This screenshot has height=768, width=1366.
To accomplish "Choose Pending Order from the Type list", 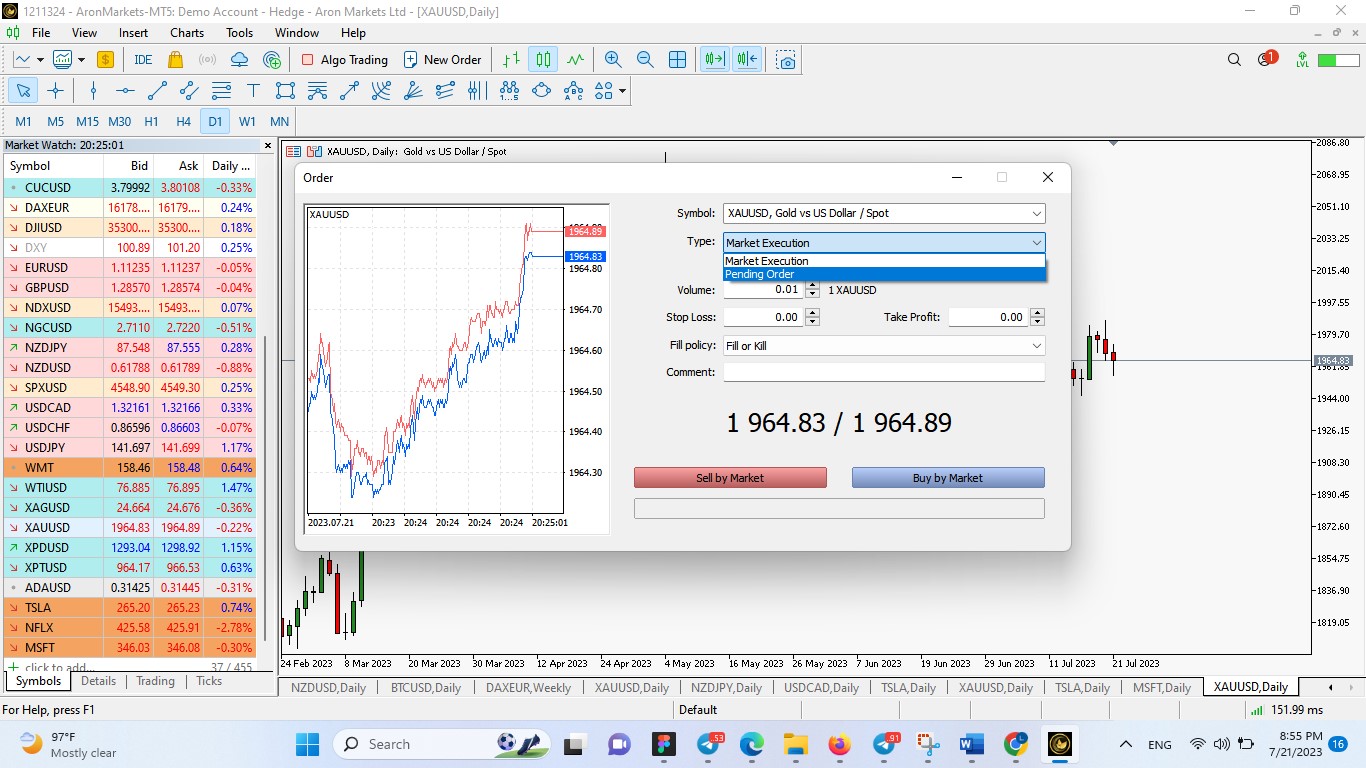I will click(x=884, y=274).
